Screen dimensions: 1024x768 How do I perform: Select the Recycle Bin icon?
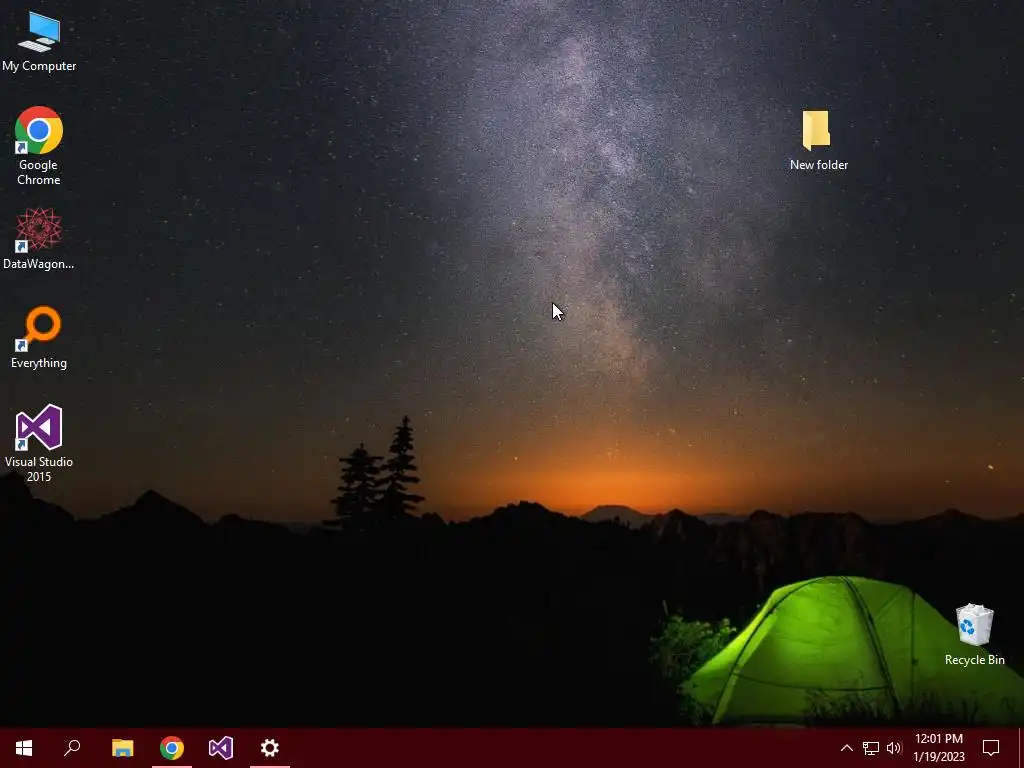(974, 634)
